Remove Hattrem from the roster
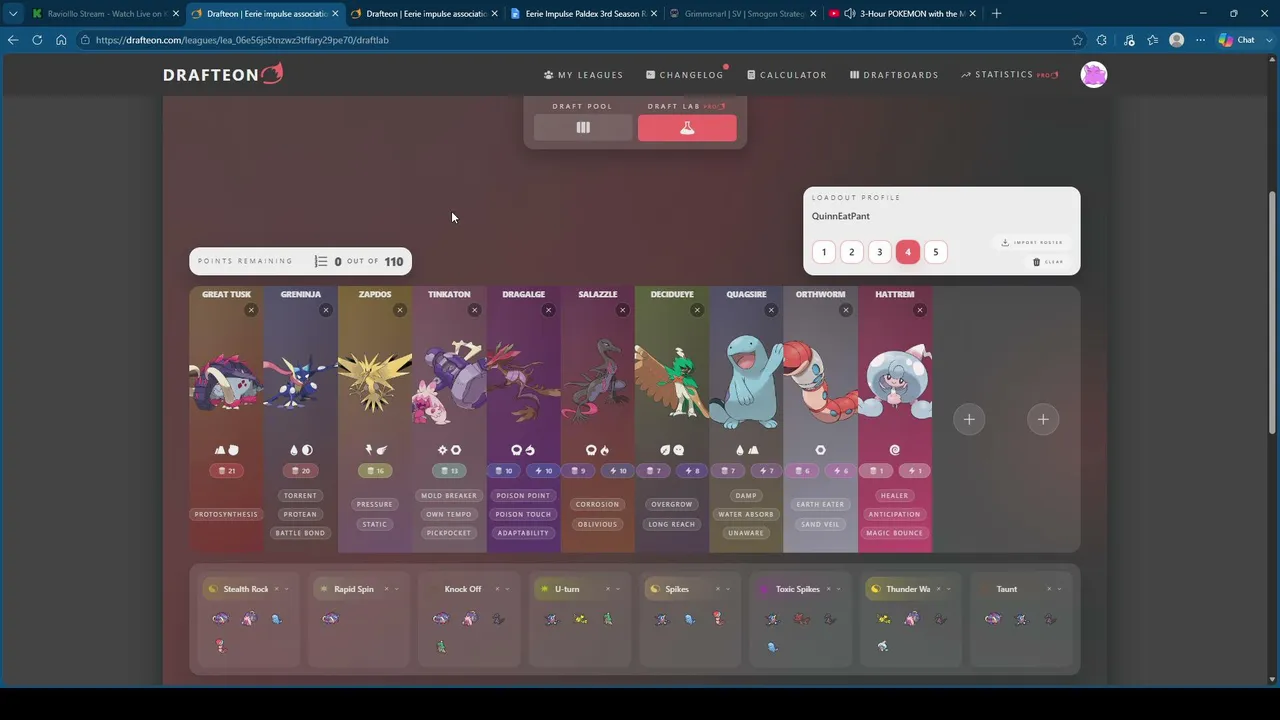The width and height of the screenshot is (1280, 720). pyautogui.click(x=919, y=310)
